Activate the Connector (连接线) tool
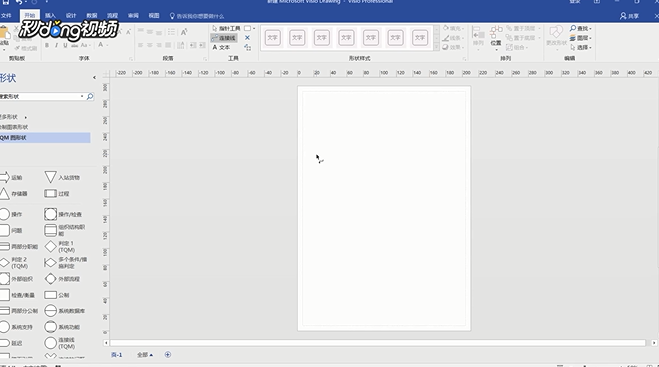The width and height of the screenshot is (659, 367). pyautogui.click(x=224, y=38)
